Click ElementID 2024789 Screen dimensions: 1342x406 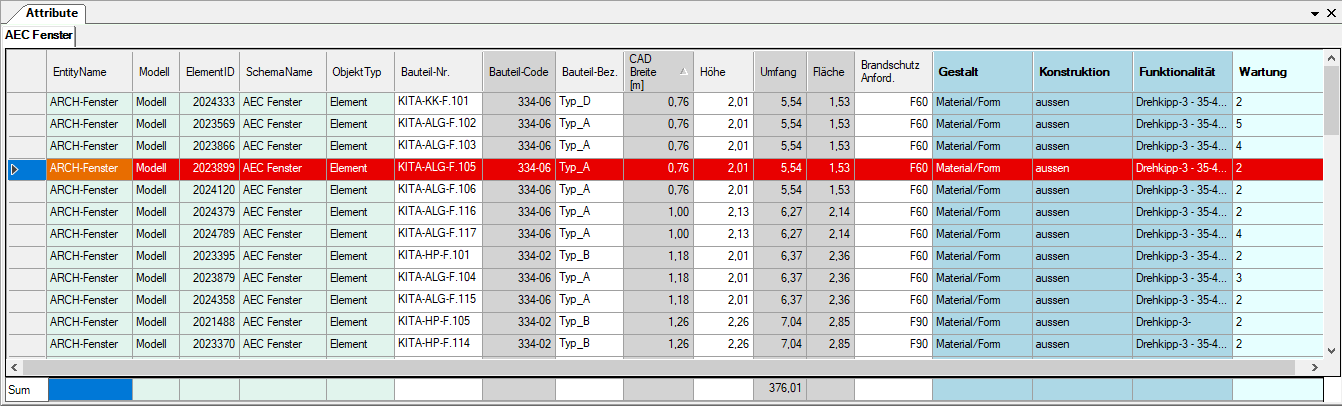click(210, 235)
